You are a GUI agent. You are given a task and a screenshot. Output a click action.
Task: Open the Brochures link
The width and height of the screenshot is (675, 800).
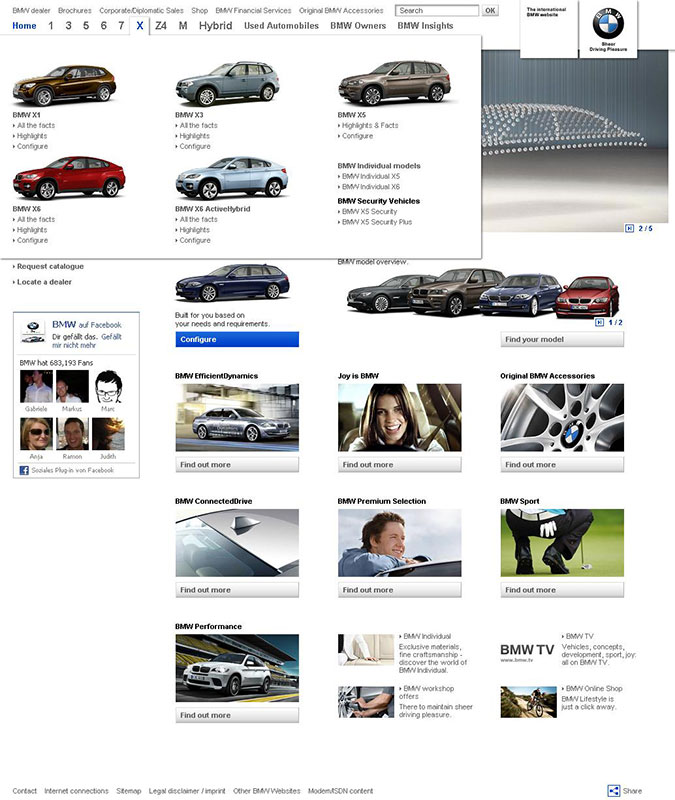pyautogui.click(x=74, y=10)
